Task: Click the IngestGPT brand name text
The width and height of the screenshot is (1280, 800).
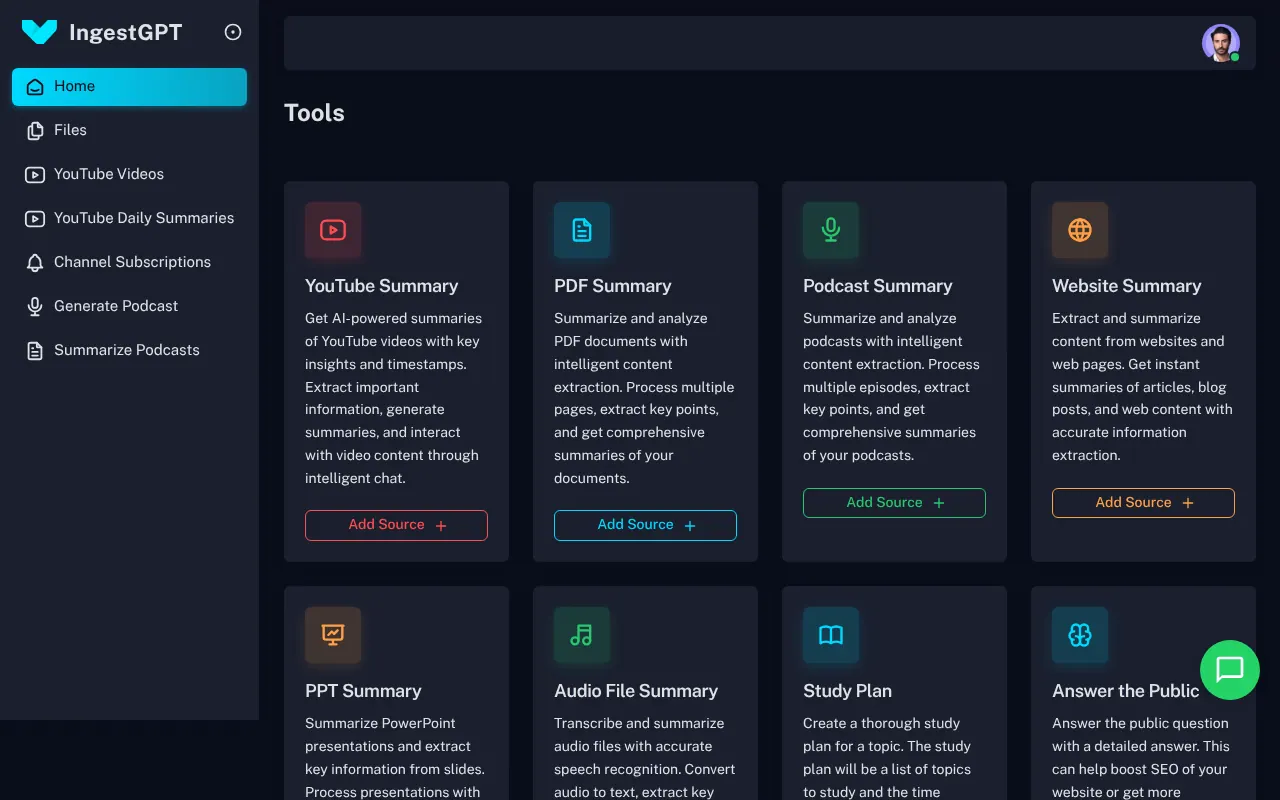Action: (x=125, y=33)
